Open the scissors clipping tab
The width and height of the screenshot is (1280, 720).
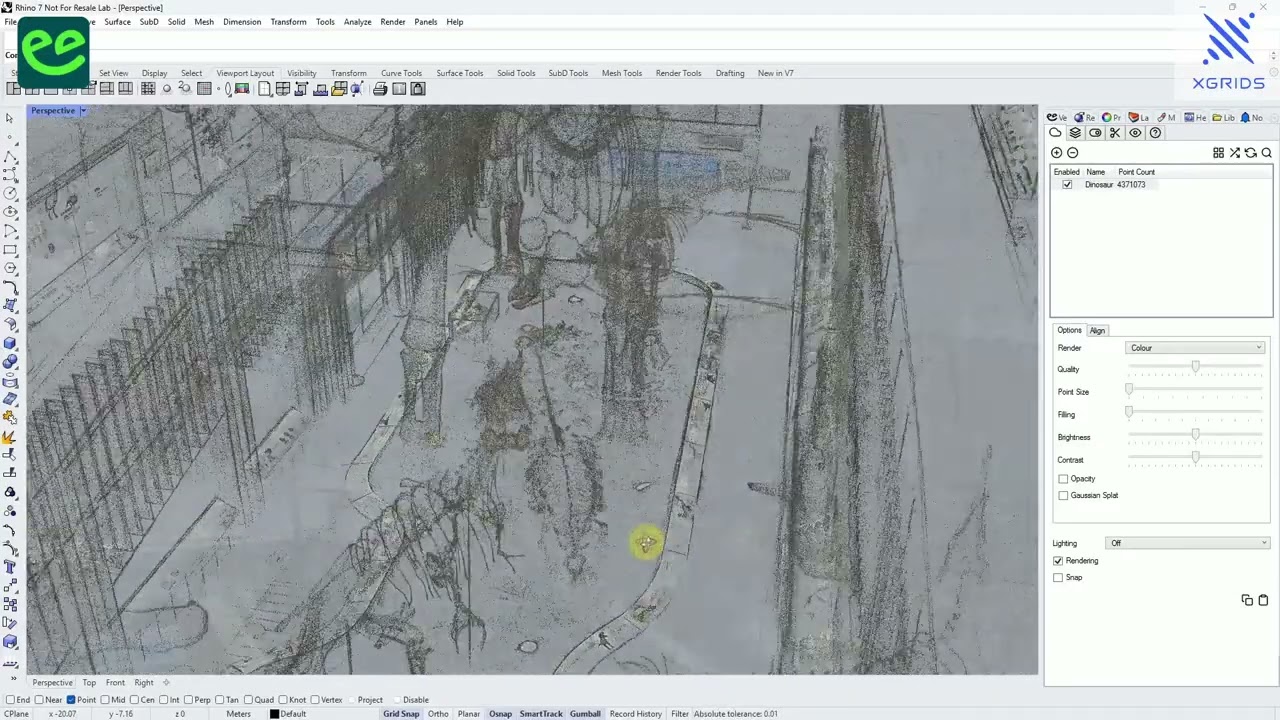click(x=1115, y=133)
